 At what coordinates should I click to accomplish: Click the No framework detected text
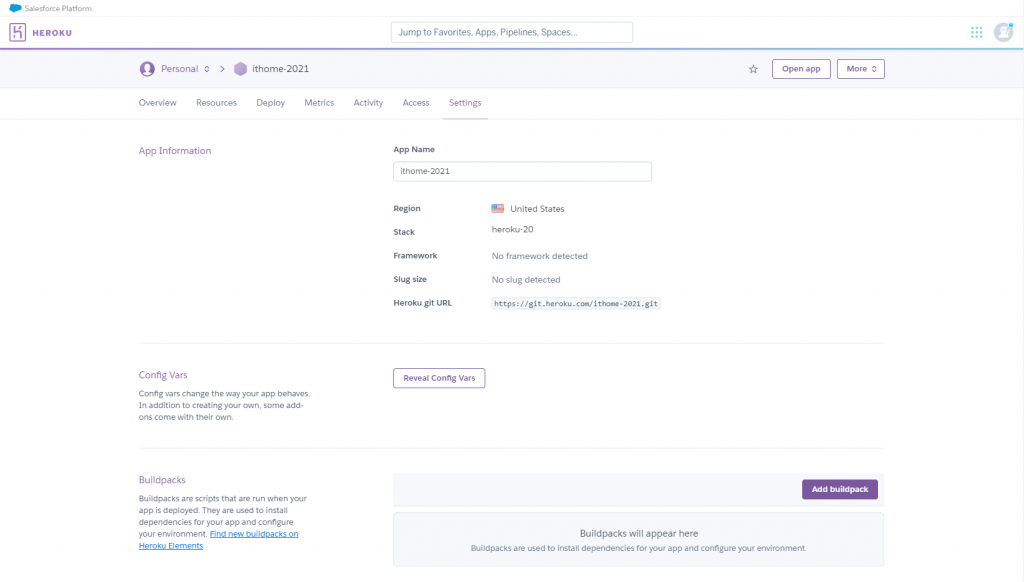pos(539,256)
